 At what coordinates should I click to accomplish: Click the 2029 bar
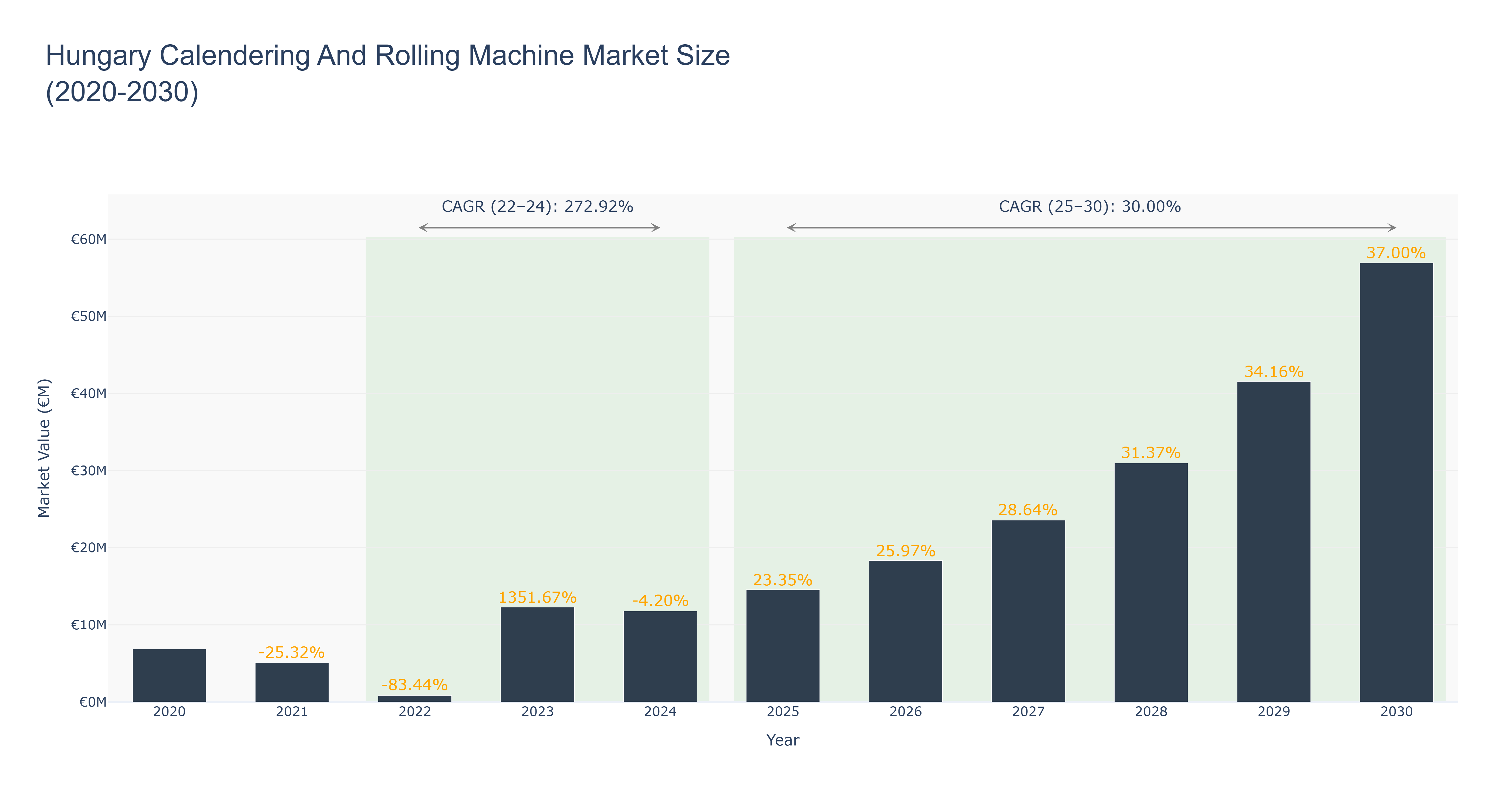click(1273, 542)
